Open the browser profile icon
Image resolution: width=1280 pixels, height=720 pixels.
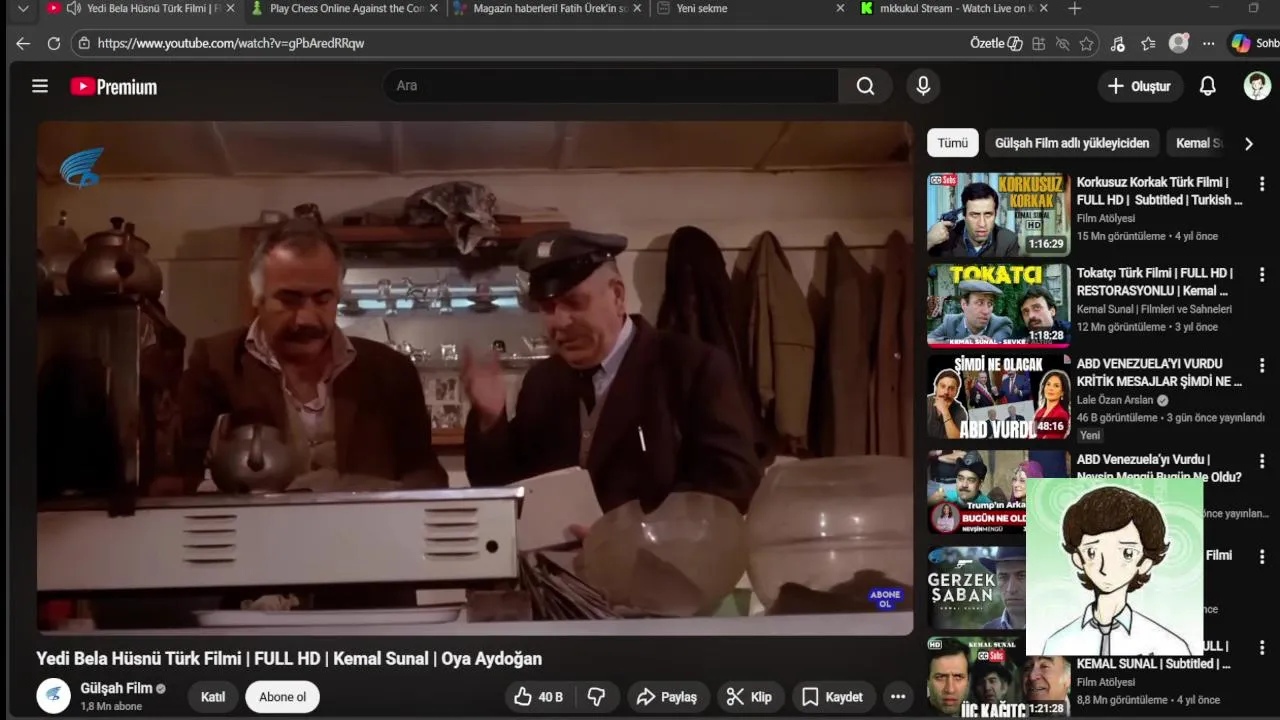(x=1179, y=43)
